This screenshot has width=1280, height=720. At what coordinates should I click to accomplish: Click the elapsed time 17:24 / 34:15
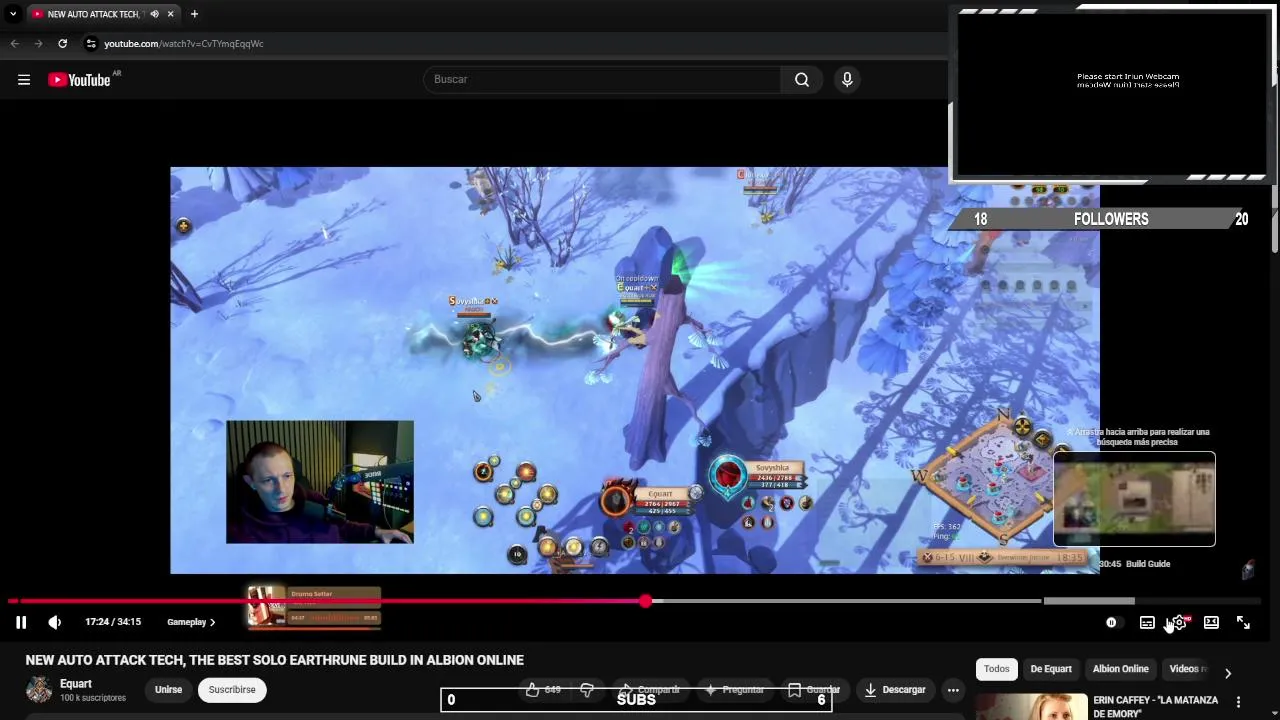(113, 622)
